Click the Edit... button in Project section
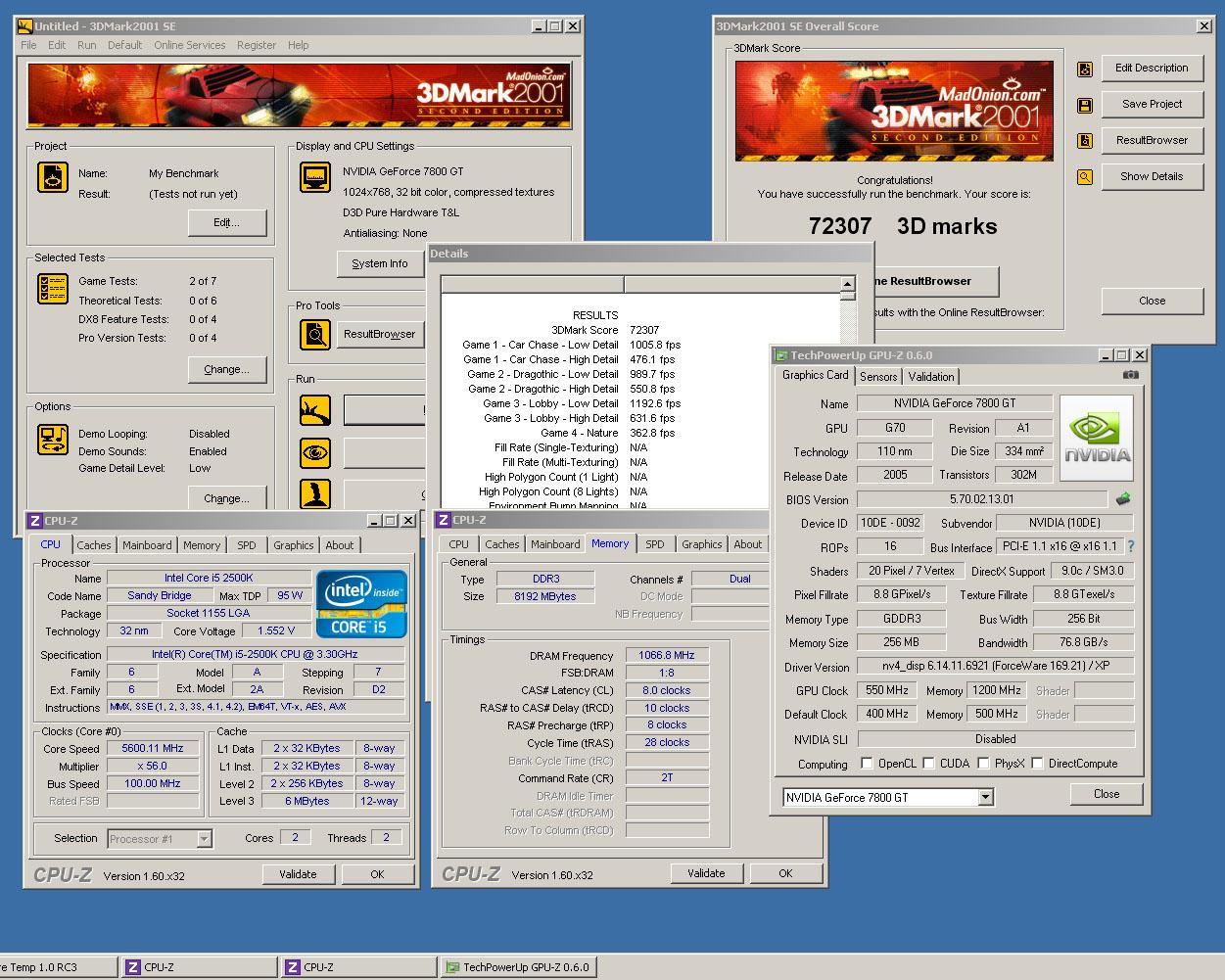 (227, 223)
